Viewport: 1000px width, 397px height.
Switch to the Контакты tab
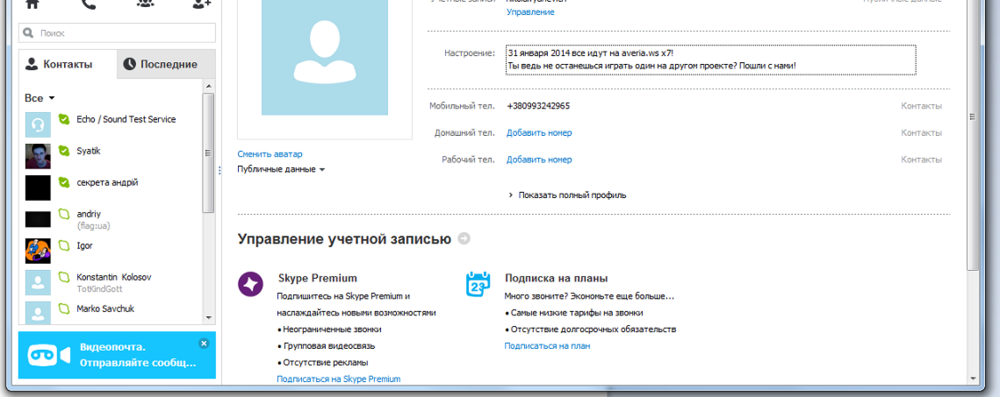pos(68,64)
